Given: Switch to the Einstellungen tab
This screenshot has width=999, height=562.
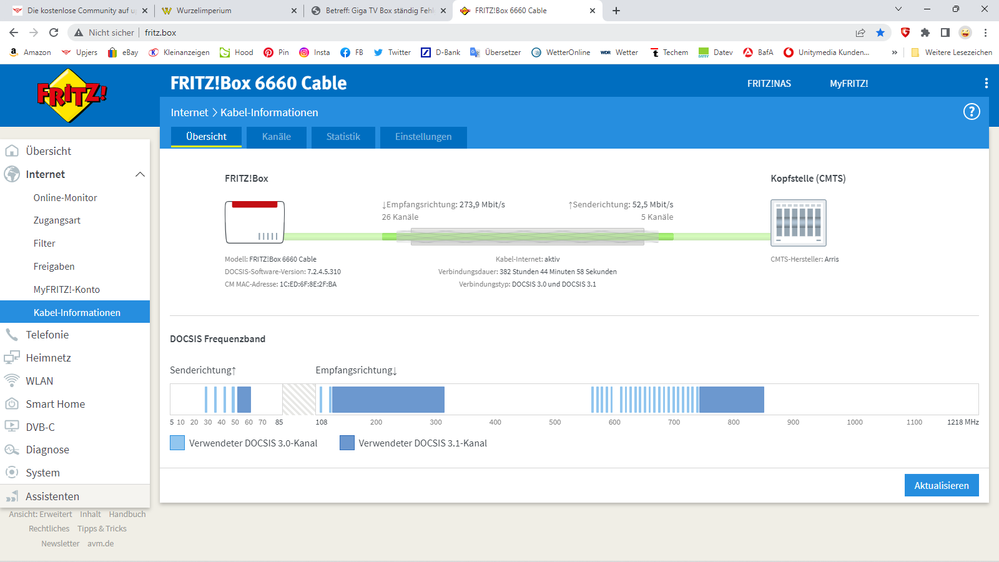Looking at the screenshot, I should click(x=423, y=136).
